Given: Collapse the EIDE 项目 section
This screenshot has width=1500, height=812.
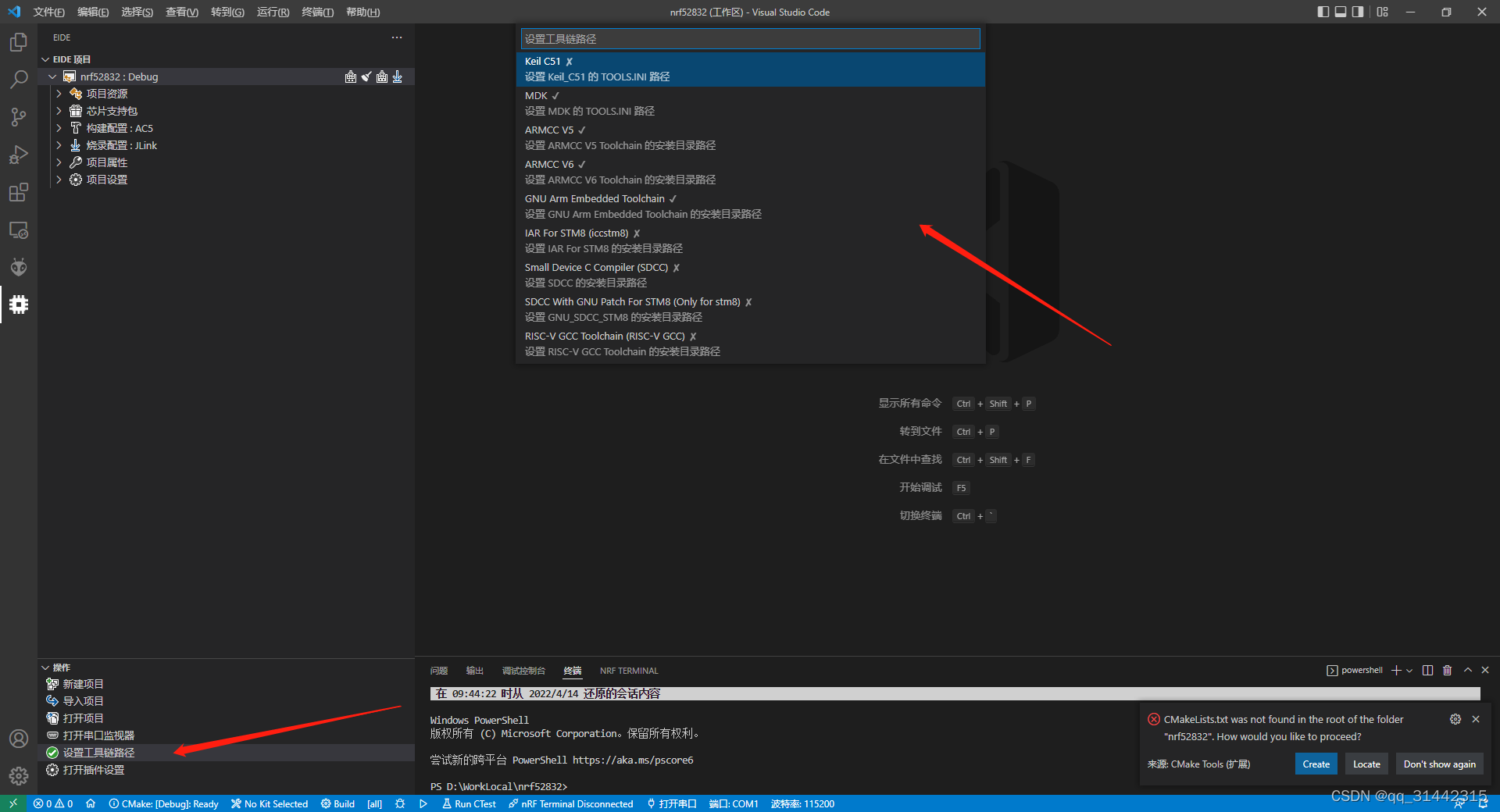Looking at the screenshot, I should (45, 59).
